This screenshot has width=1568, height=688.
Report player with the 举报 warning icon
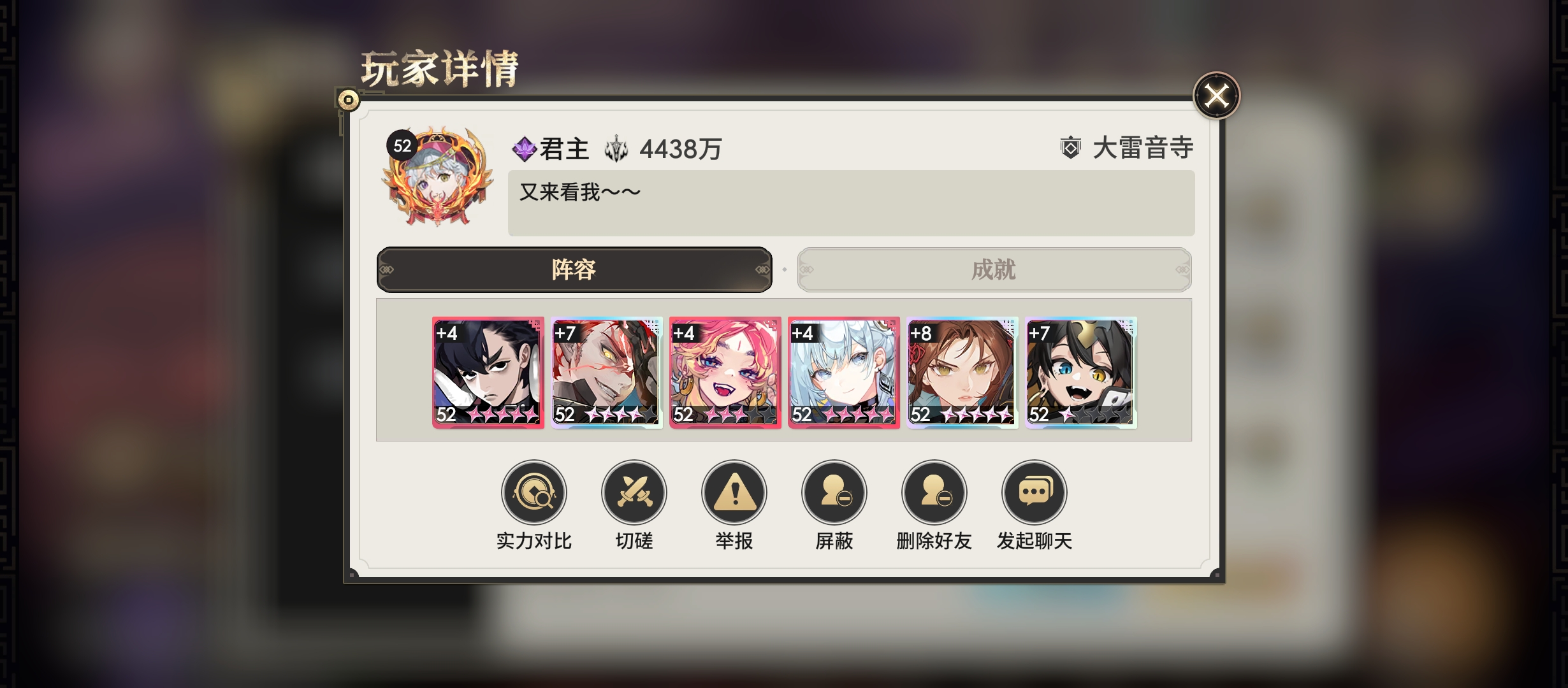734,492
